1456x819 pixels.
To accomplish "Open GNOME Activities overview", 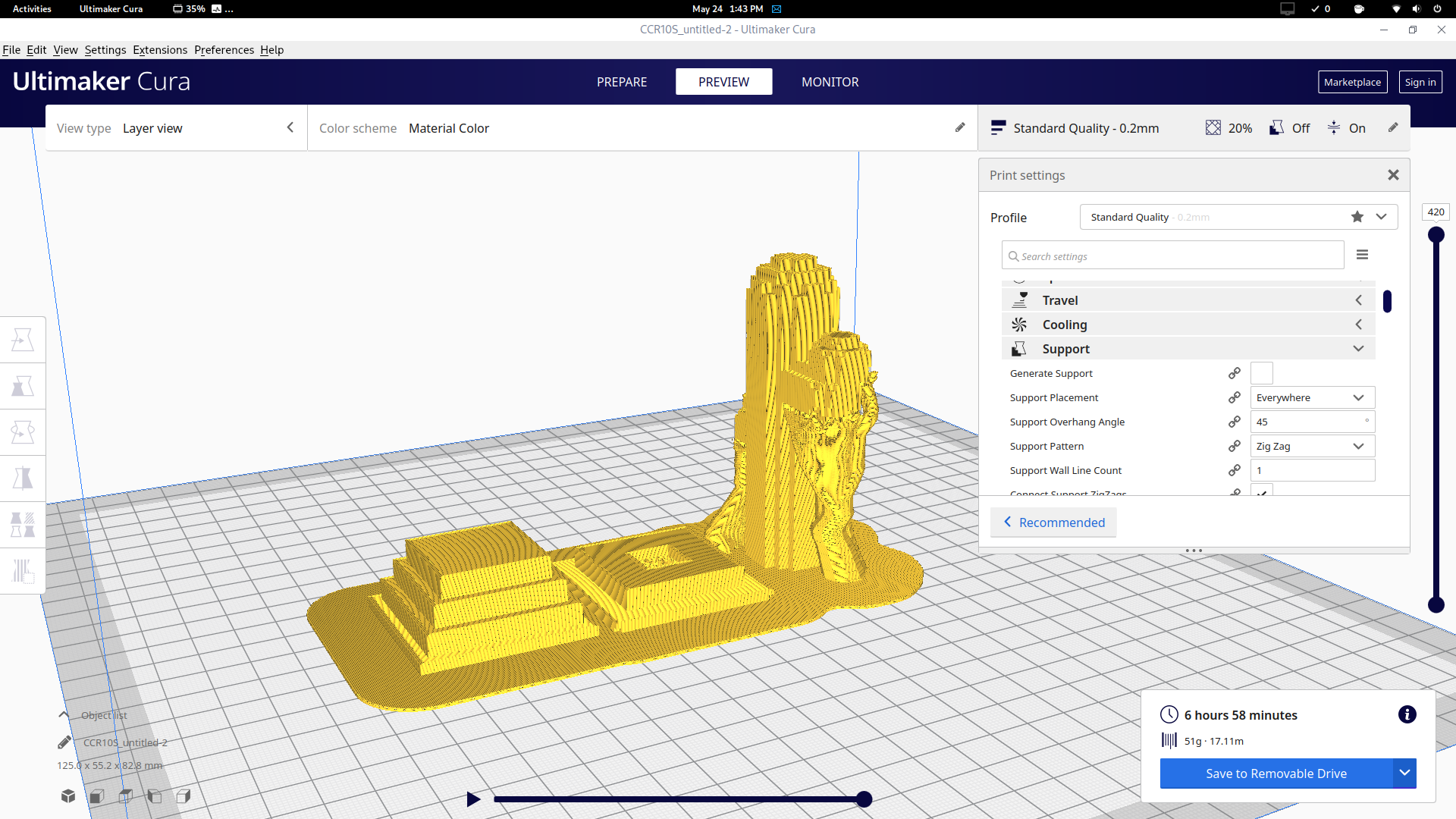I will (32, 9).
